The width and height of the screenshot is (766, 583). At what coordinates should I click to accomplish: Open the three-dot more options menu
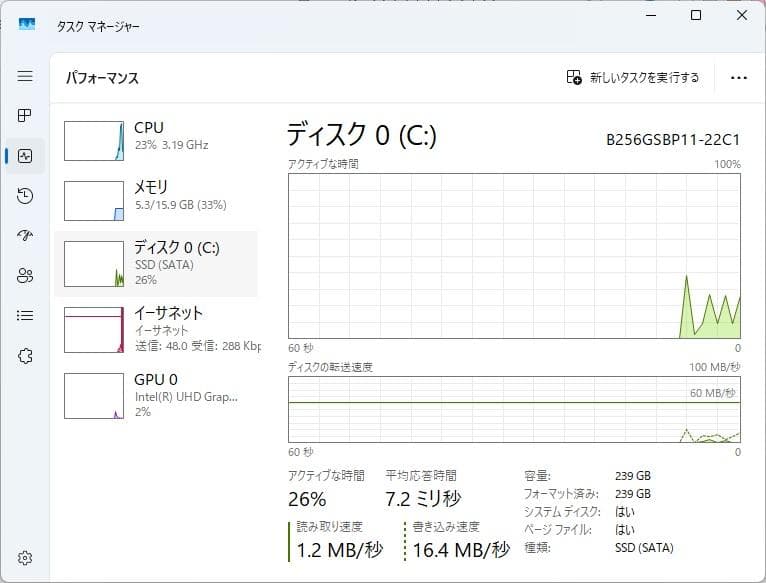tap(739, 78)
